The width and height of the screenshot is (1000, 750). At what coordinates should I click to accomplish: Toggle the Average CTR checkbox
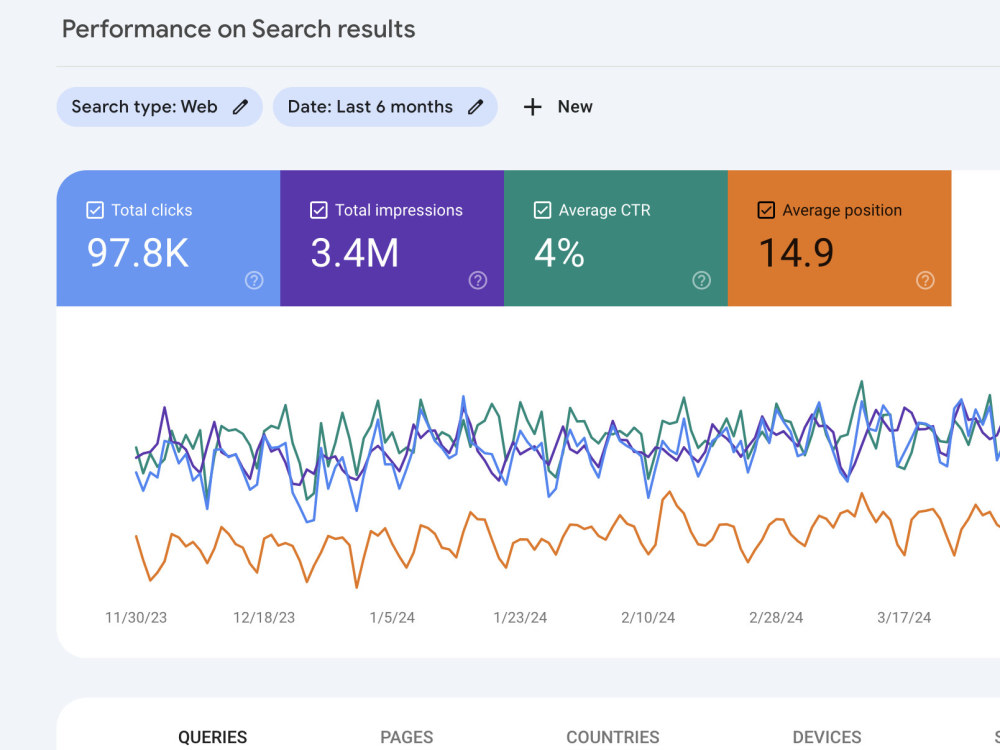(543, 210)
